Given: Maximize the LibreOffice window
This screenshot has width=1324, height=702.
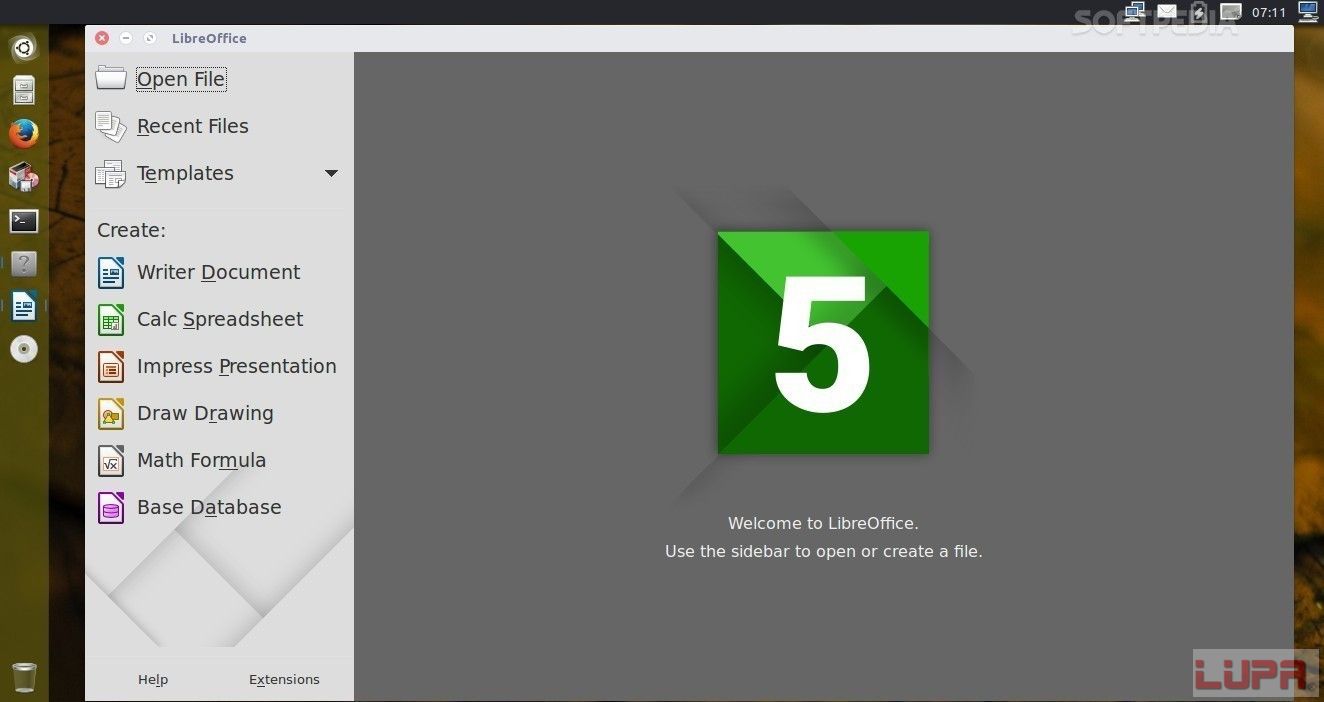Looking at the screenshot, I should tap(150, 38).
